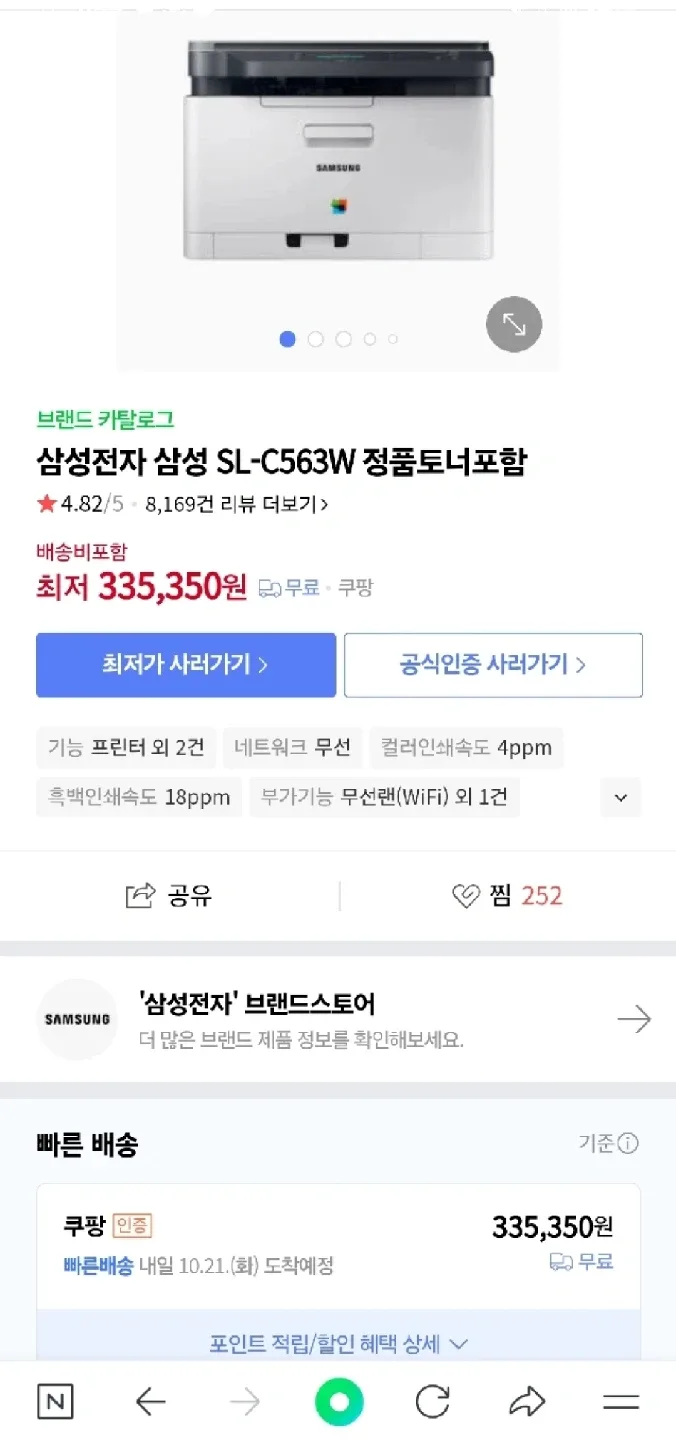Go back with the left arrow
This screenshot has height=1440, width=676.
pyautogui.click(x=150, y=1402)
